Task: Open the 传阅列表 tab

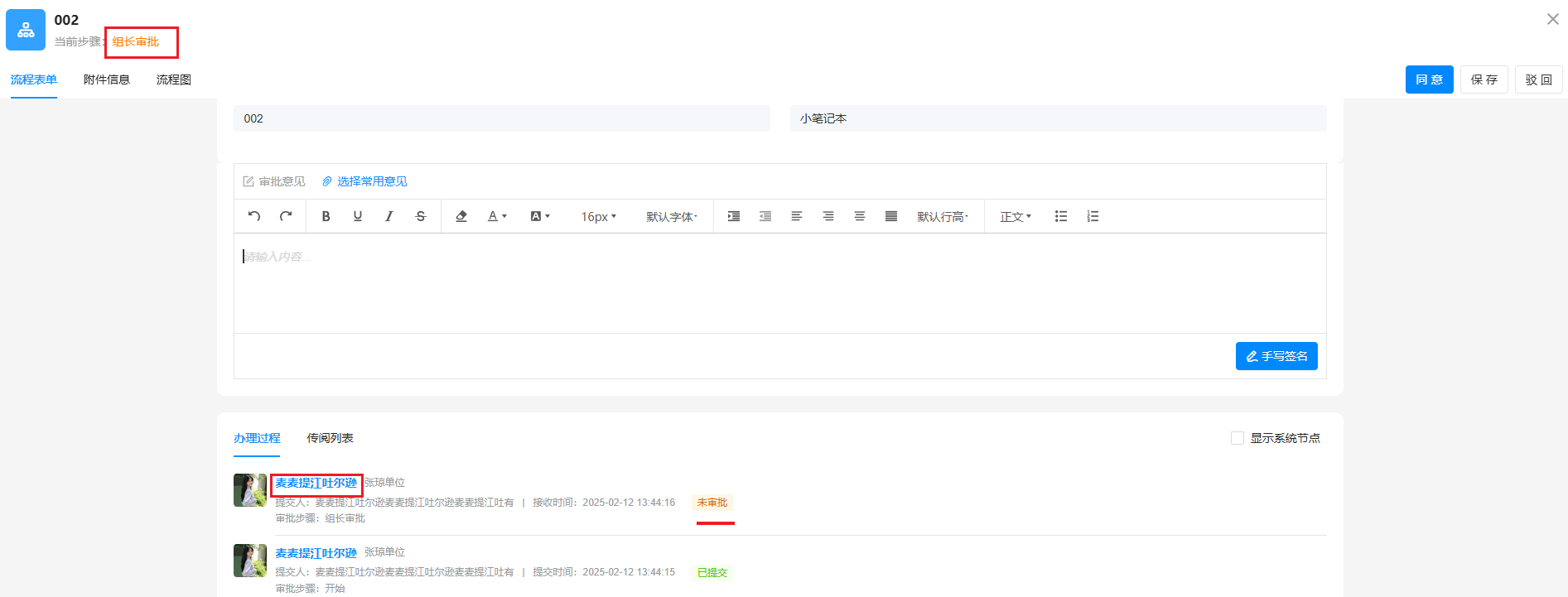Action: tap(330, 438)
